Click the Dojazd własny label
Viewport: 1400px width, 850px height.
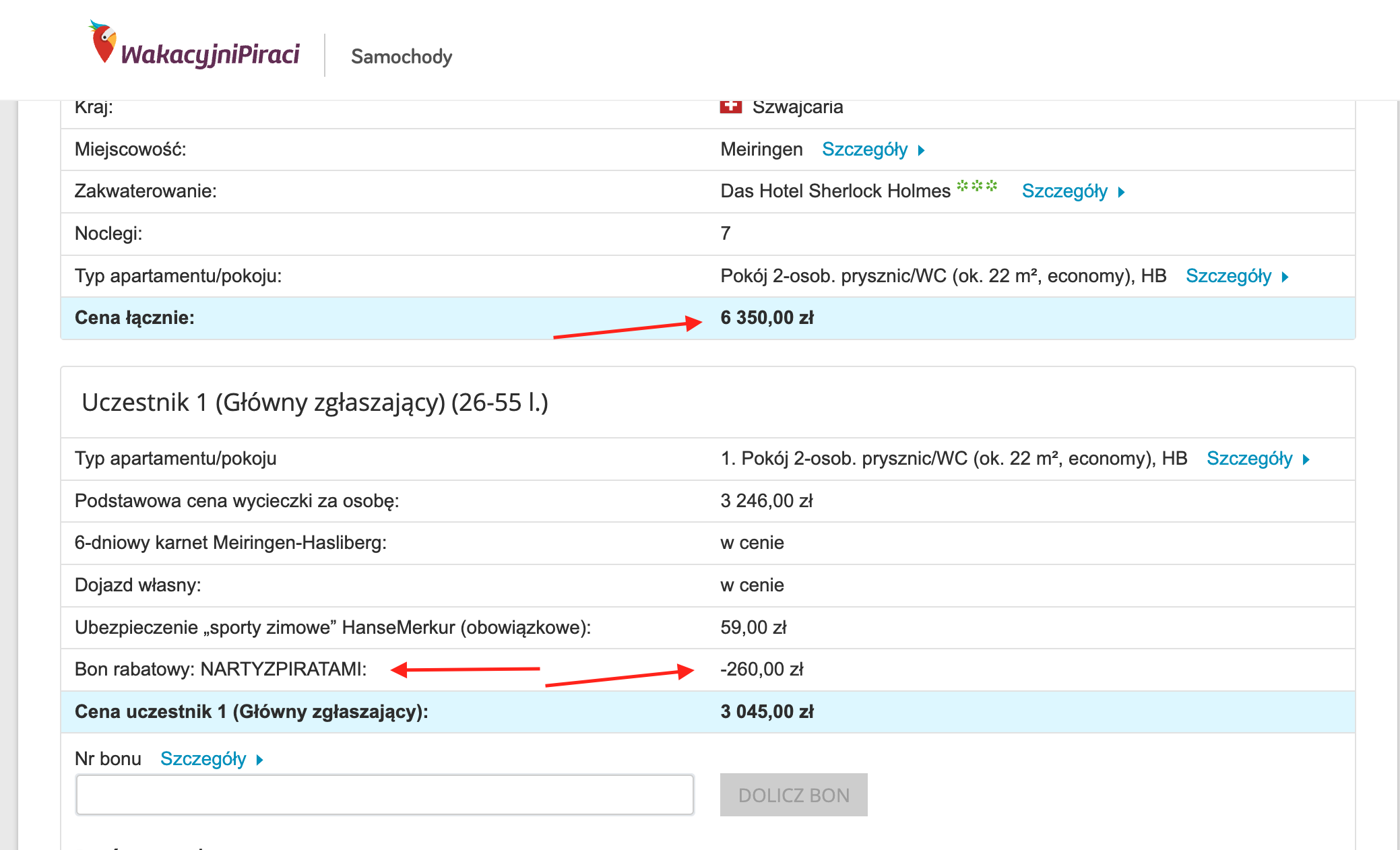137,585
